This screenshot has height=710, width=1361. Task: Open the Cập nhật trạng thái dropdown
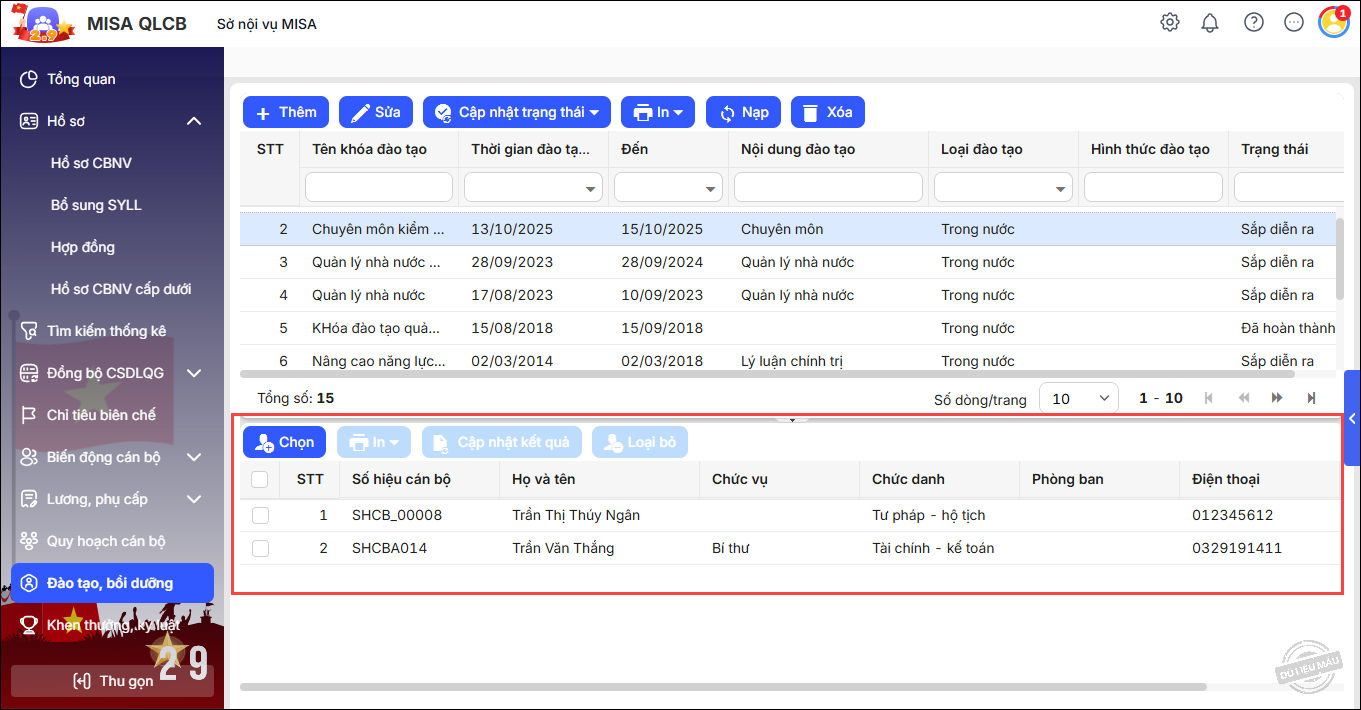pyautogui.click(x=517, y=112)
